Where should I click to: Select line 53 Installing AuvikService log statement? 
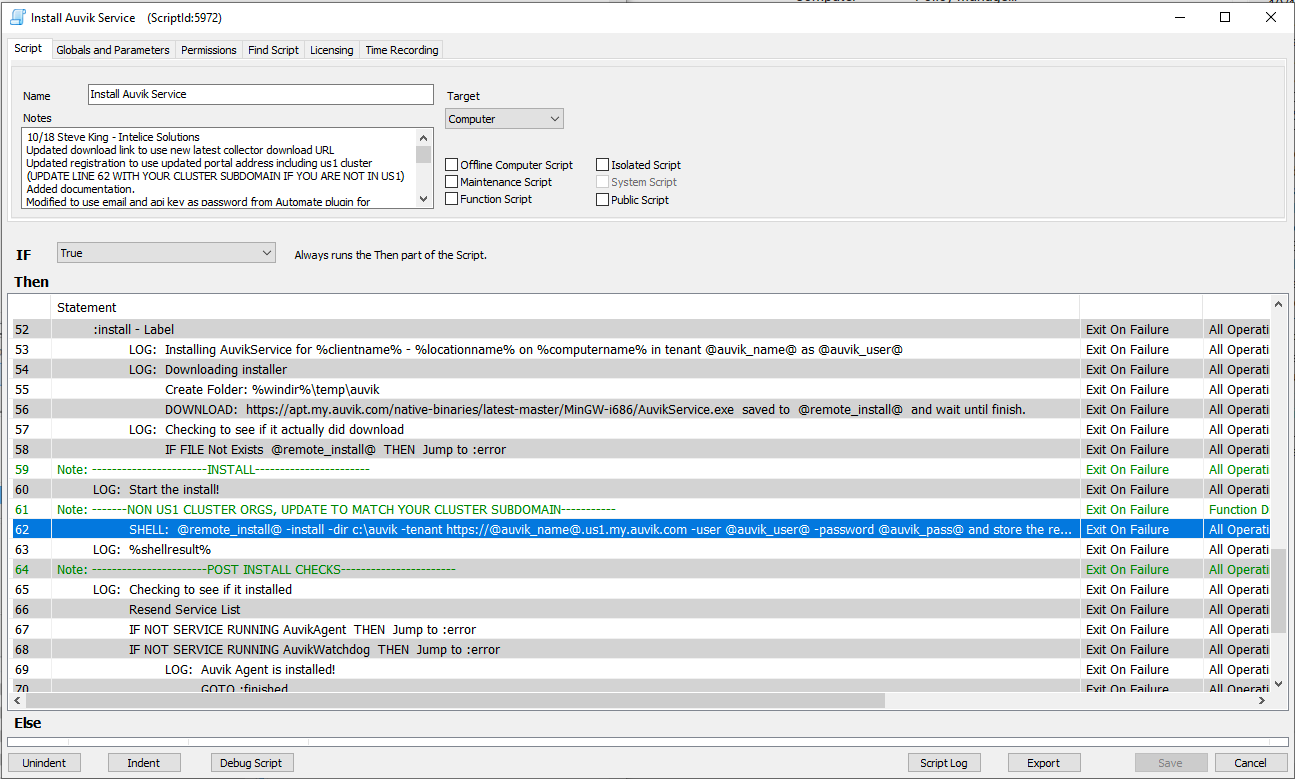coord(640,349)
